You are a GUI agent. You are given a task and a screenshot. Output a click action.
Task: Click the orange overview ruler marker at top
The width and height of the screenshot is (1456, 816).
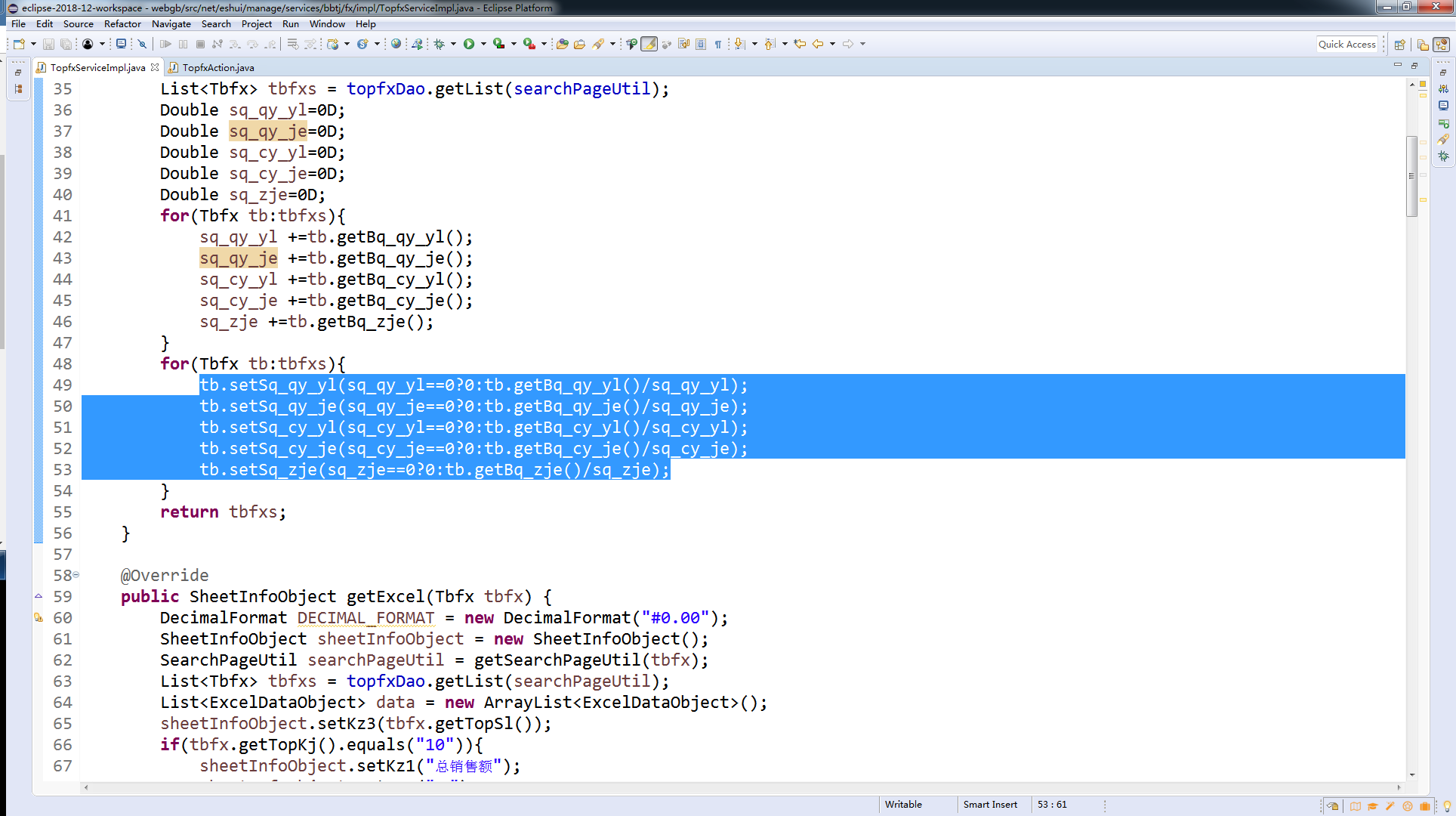coord(1423,84)
